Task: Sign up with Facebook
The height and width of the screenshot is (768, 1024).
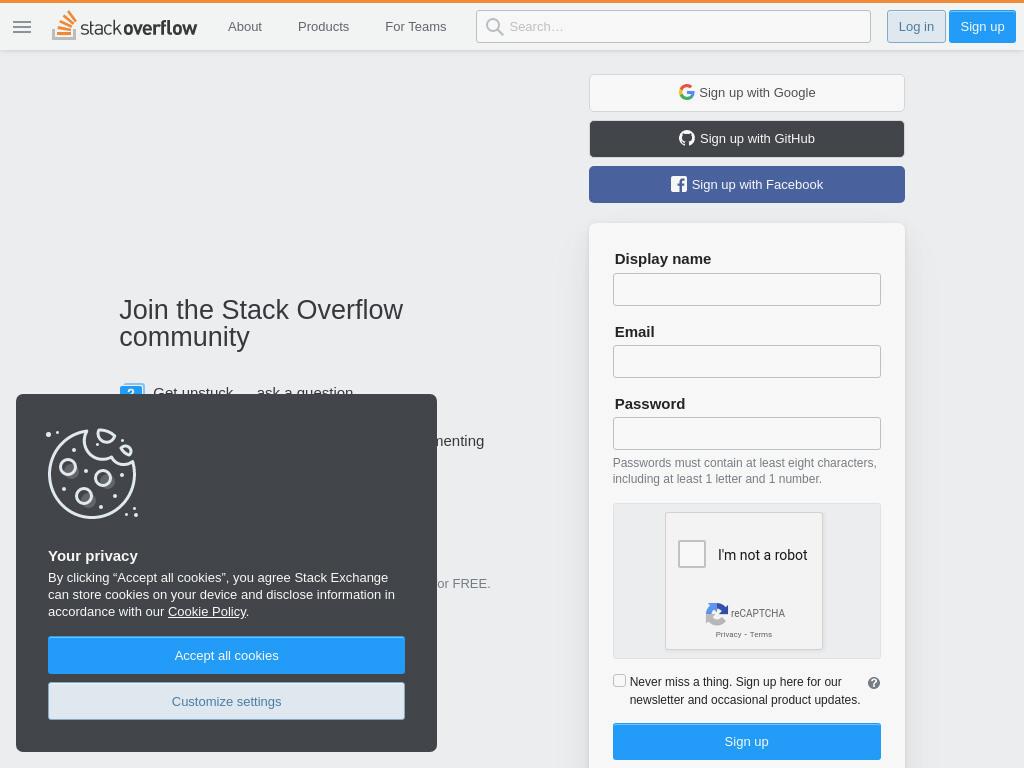Action: (746, 184)
